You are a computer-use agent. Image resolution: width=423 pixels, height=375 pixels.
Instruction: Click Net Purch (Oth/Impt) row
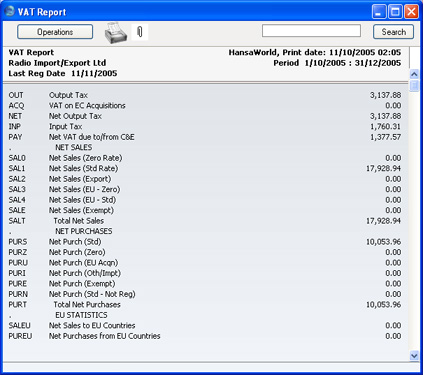click(x=205, y=273)
